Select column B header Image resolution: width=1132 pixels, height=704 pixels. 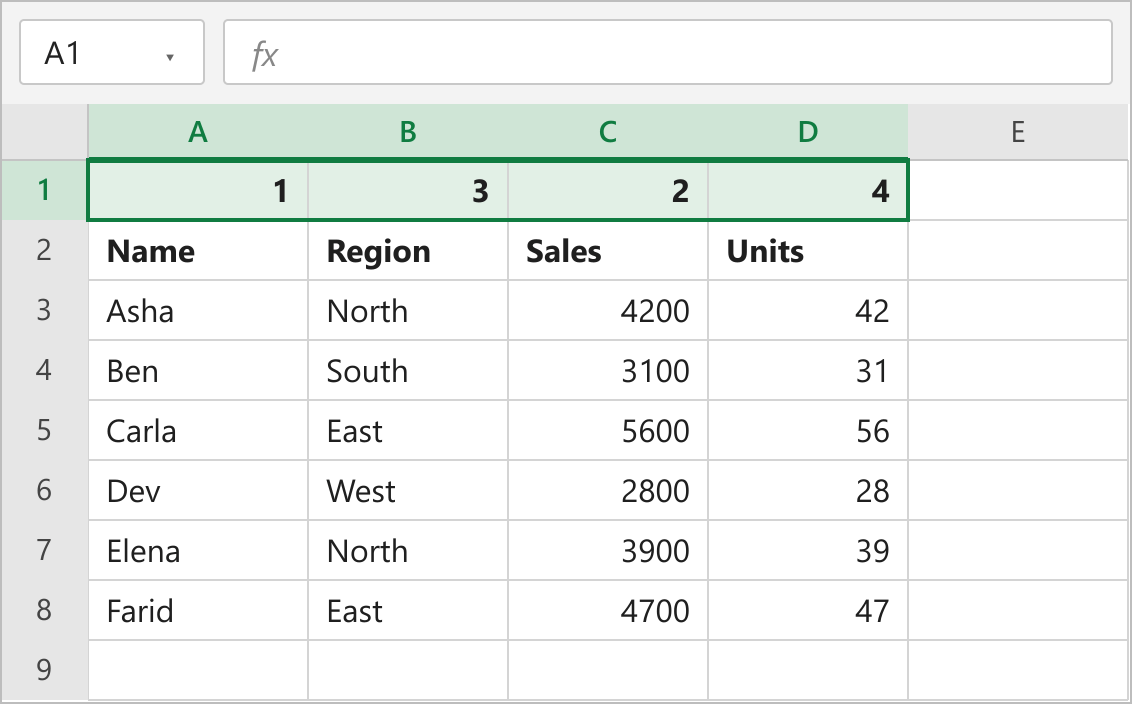408,131
